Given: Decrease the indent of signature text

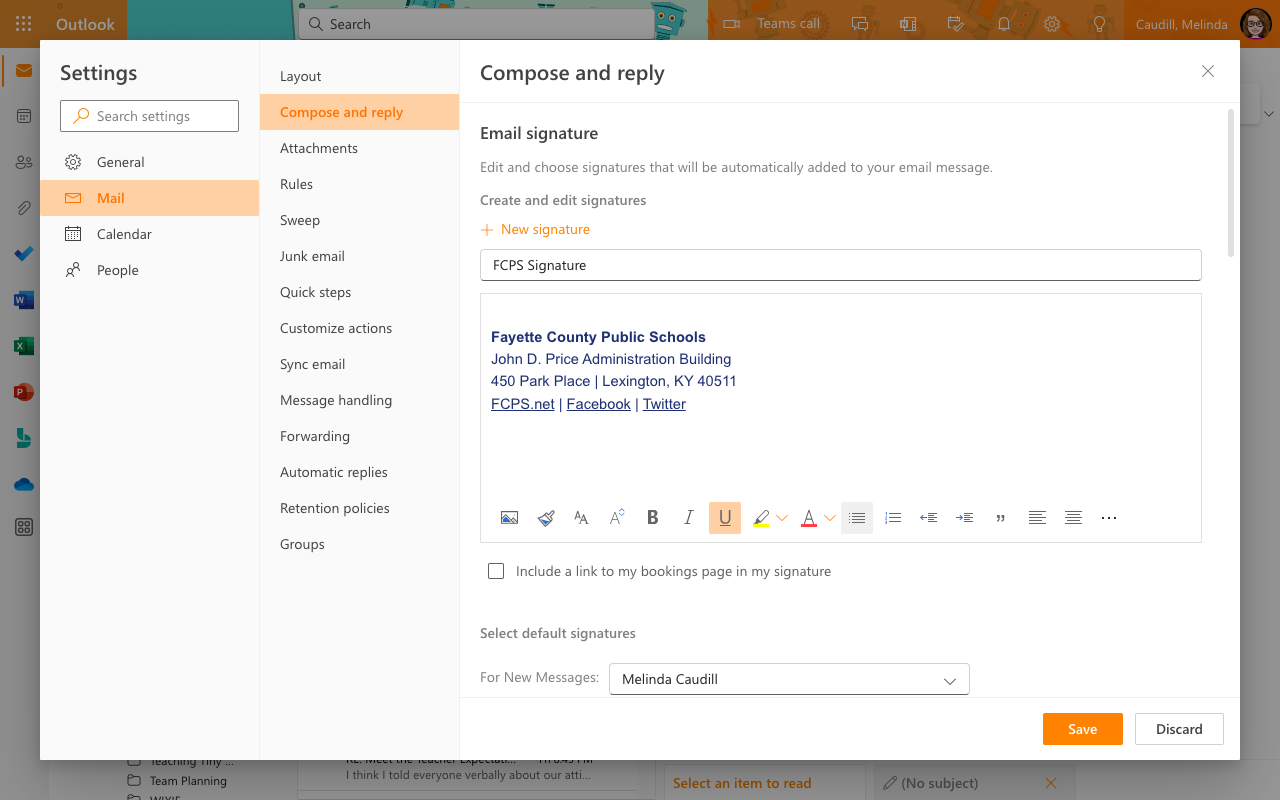Looking at the screenshot, I should pos(929,518).
